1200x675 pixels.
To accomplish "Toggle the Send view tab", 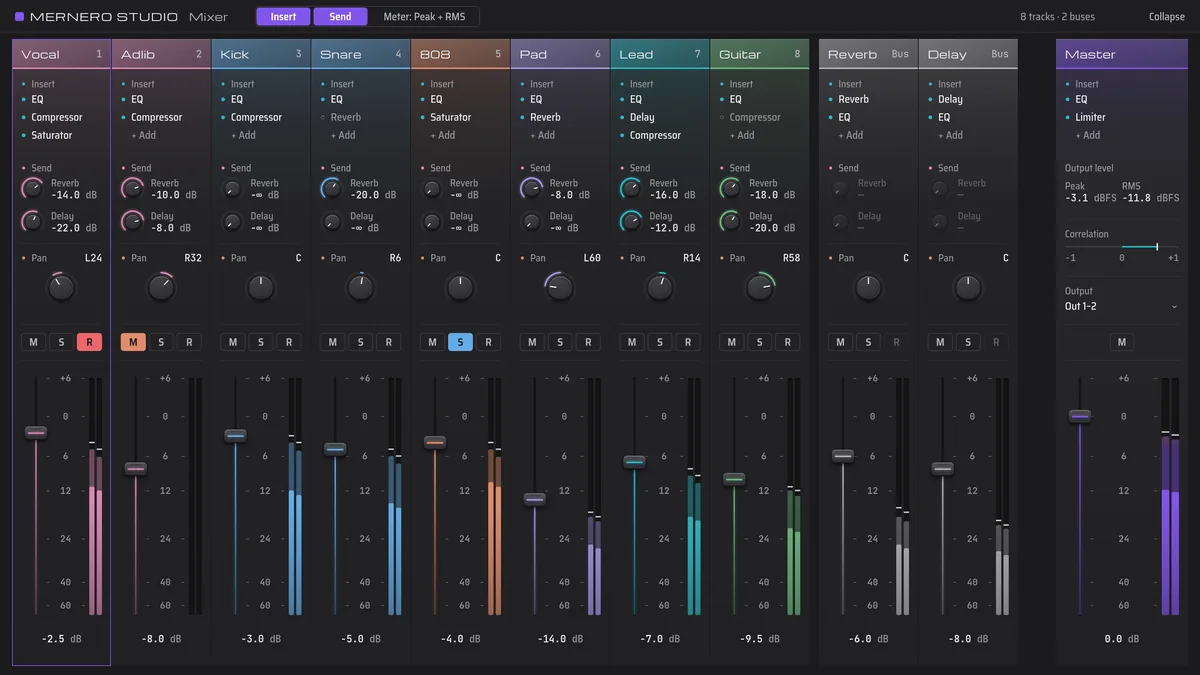I will 340,16.
